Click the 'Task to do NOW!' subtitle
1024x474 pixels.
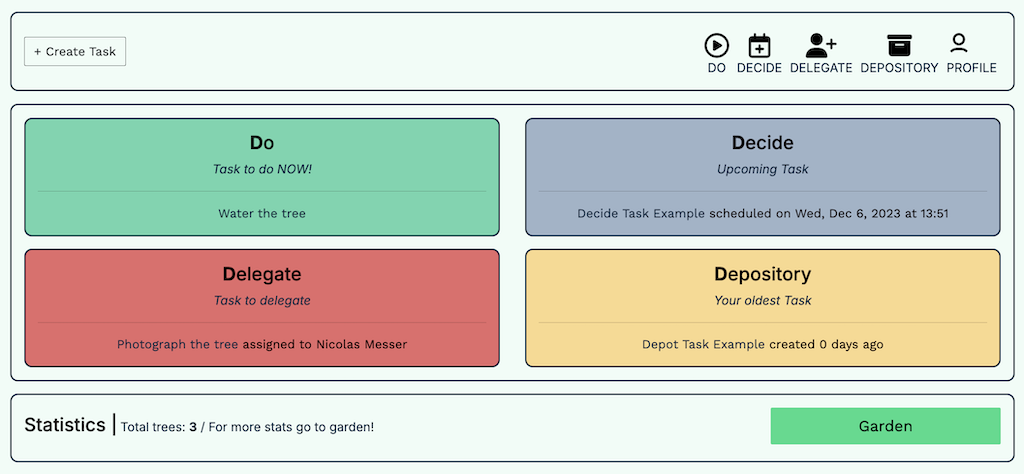(262, 169)
